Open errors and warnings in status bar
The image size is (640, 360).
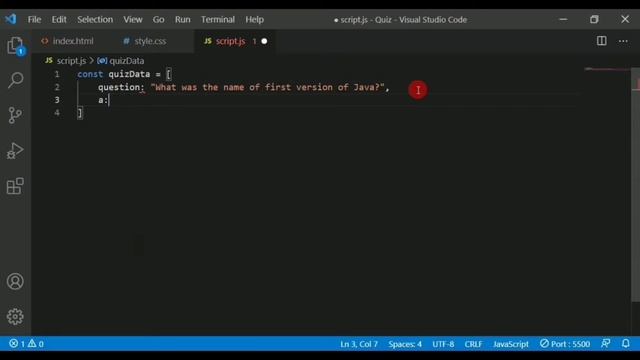coord(27,344)
